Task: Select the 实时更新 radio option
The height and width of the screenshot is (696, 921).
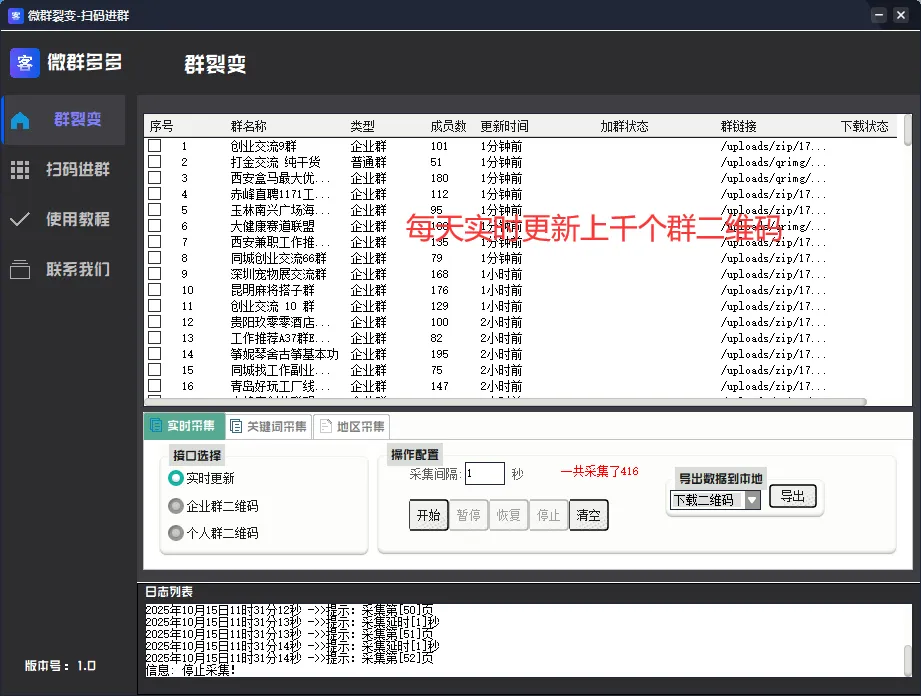Action: tap(174, 478)
